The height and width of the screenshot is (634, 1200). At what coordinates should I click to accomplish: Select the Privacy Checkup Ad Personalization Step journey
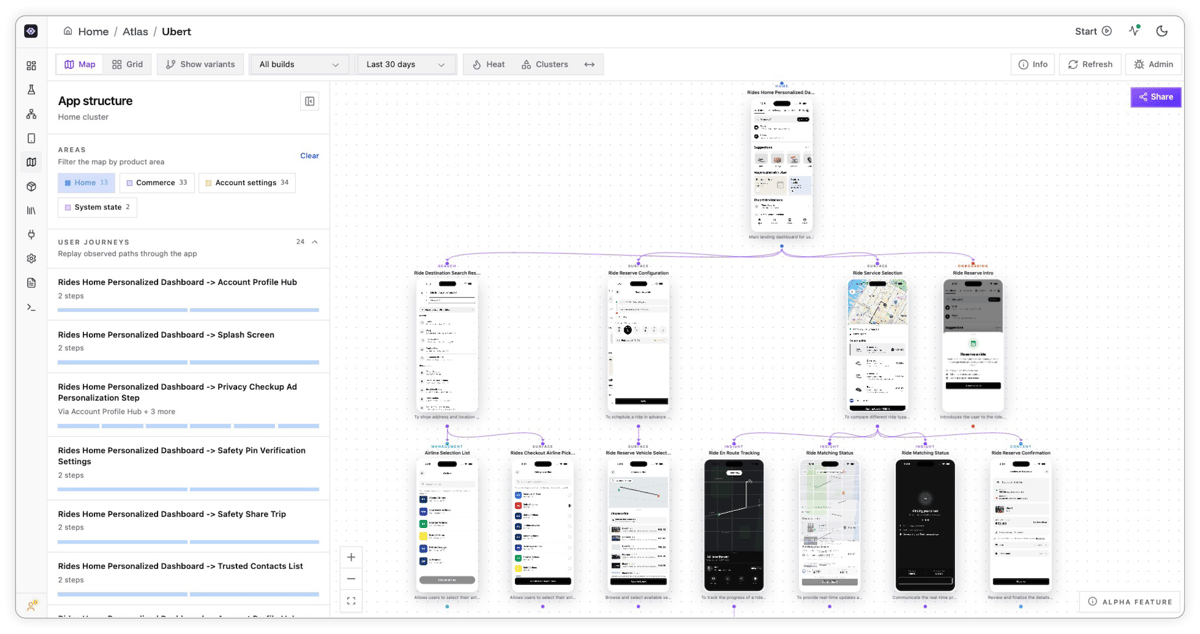pyautogui.click(x=189, y=404)
